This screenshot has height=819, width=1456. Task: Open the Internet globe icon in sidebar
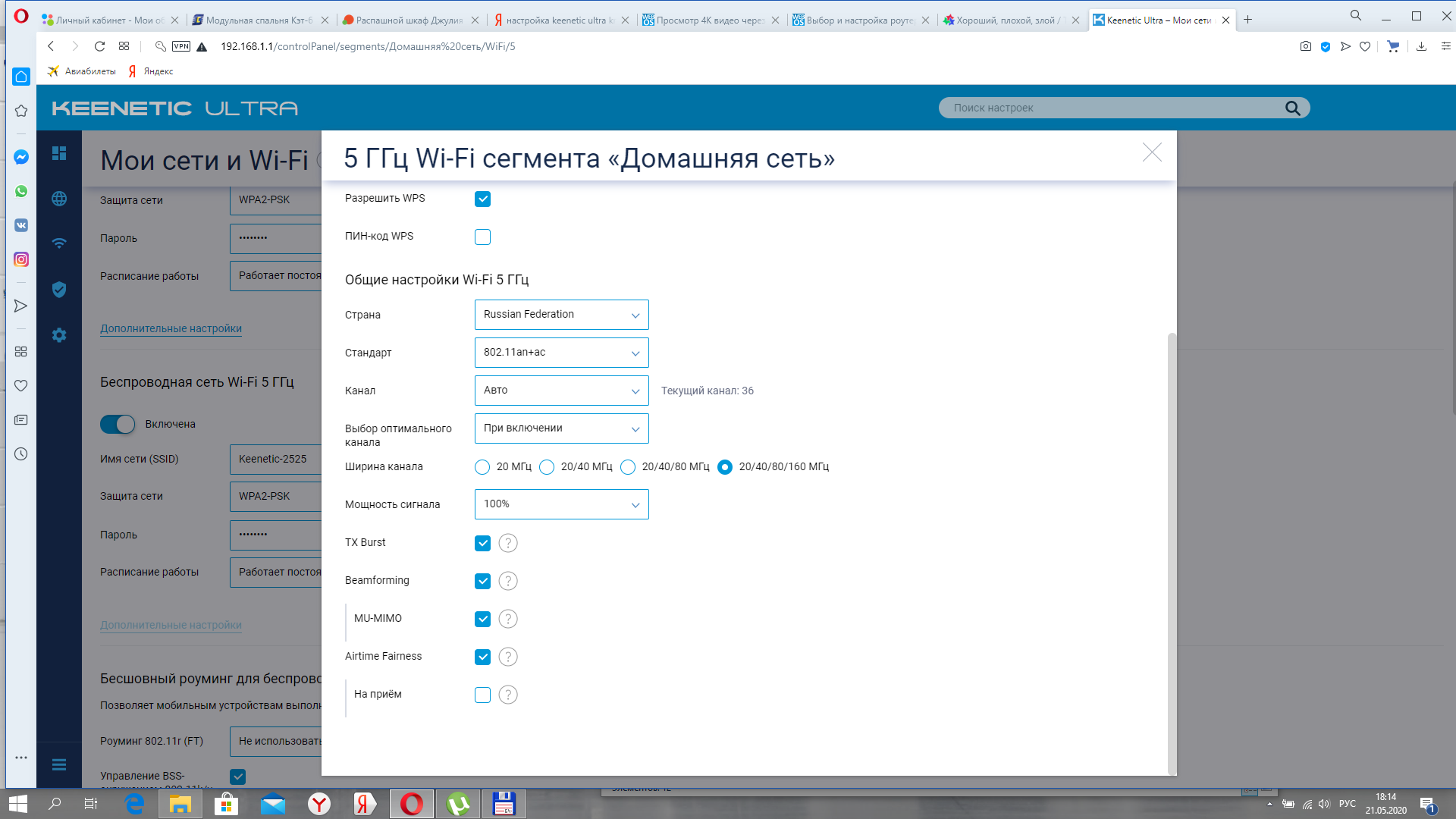(59, 199)
